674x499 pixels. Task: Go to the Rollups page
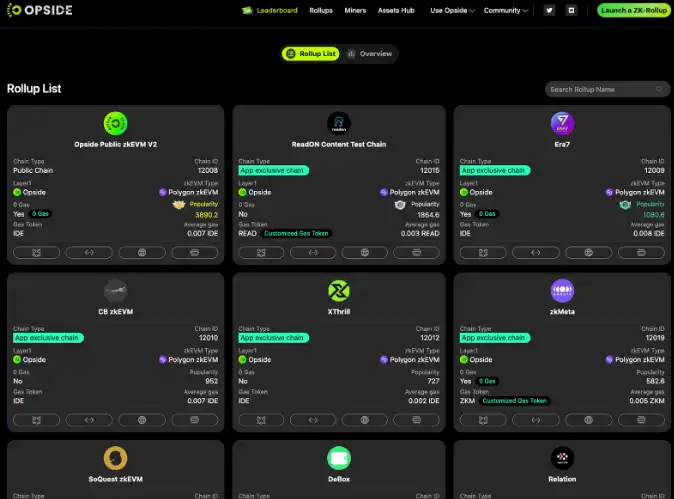pyautogui.click(x=321, y=10)
